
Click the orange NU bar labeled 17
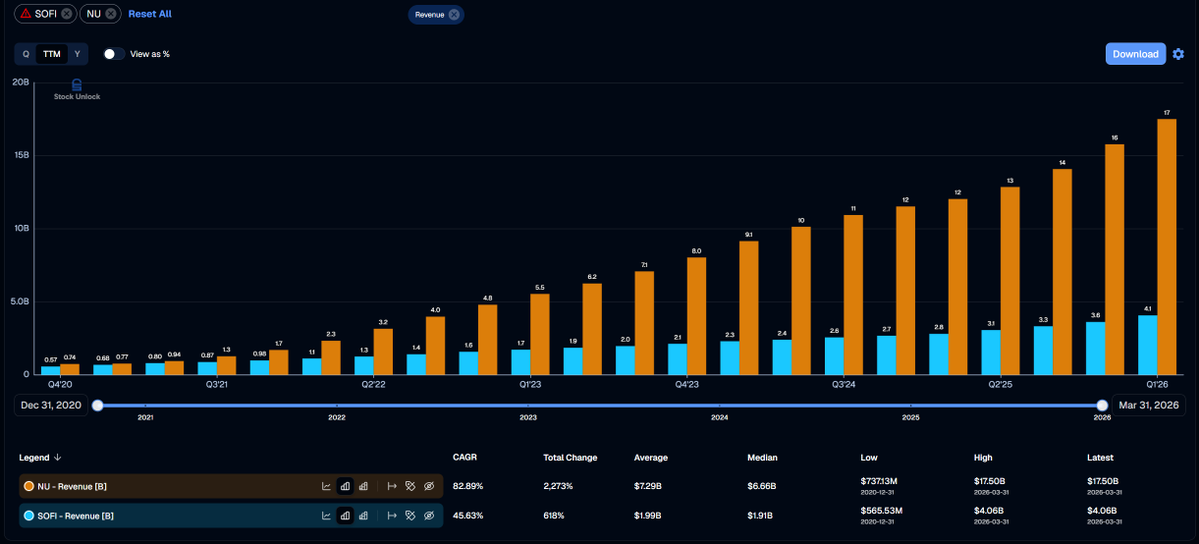(1166, 246)
